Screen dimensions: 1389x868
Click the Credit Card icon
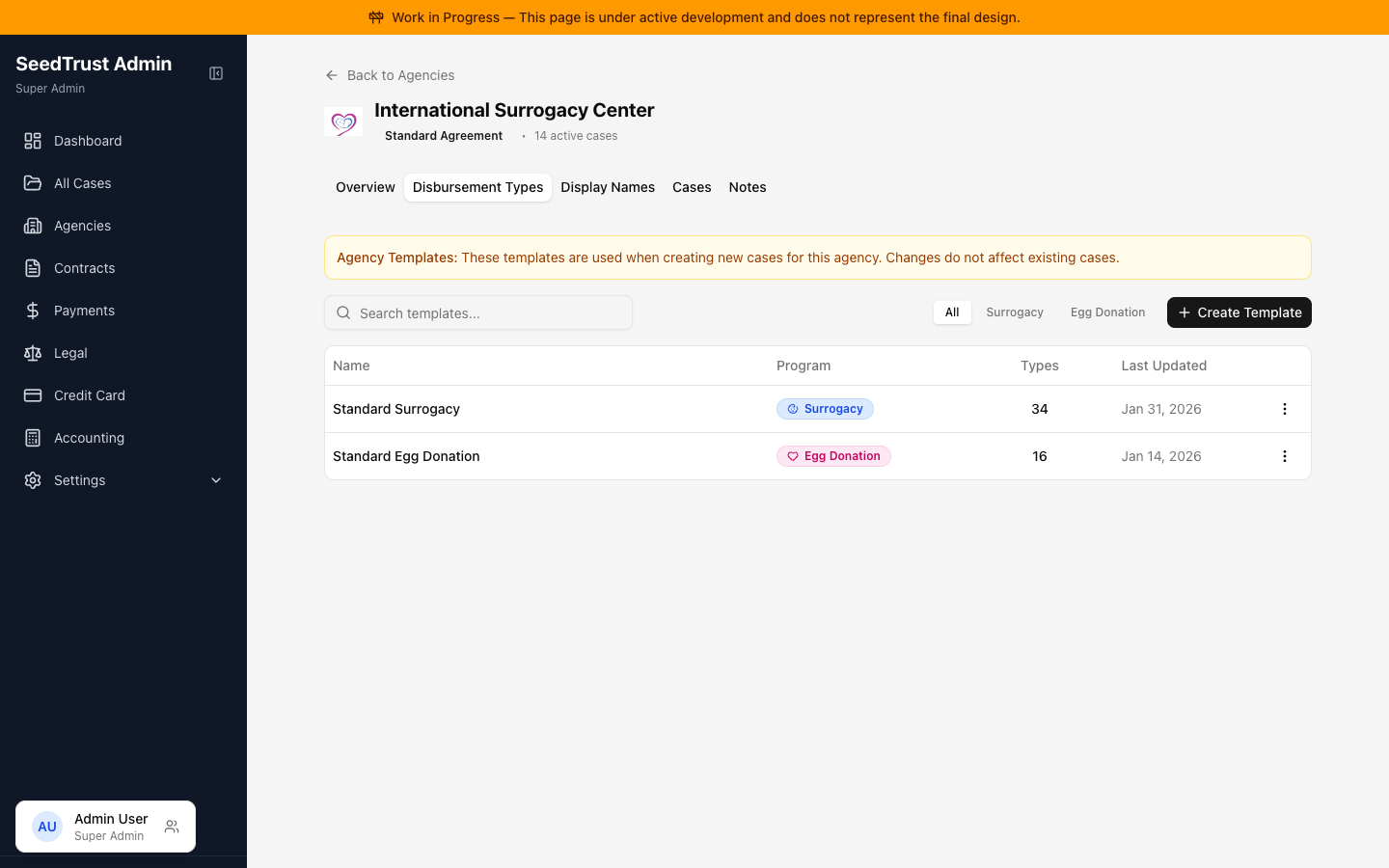click(33, 395)
